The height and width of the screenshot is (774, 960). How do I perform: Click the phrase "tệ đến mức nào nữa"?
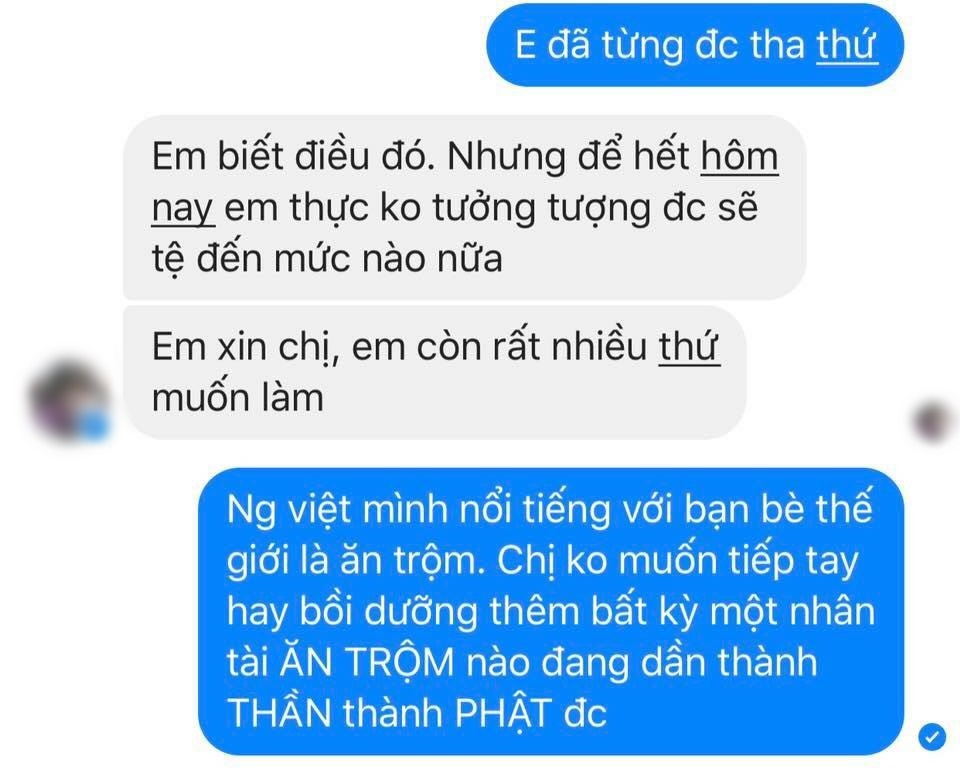(327, 258)
